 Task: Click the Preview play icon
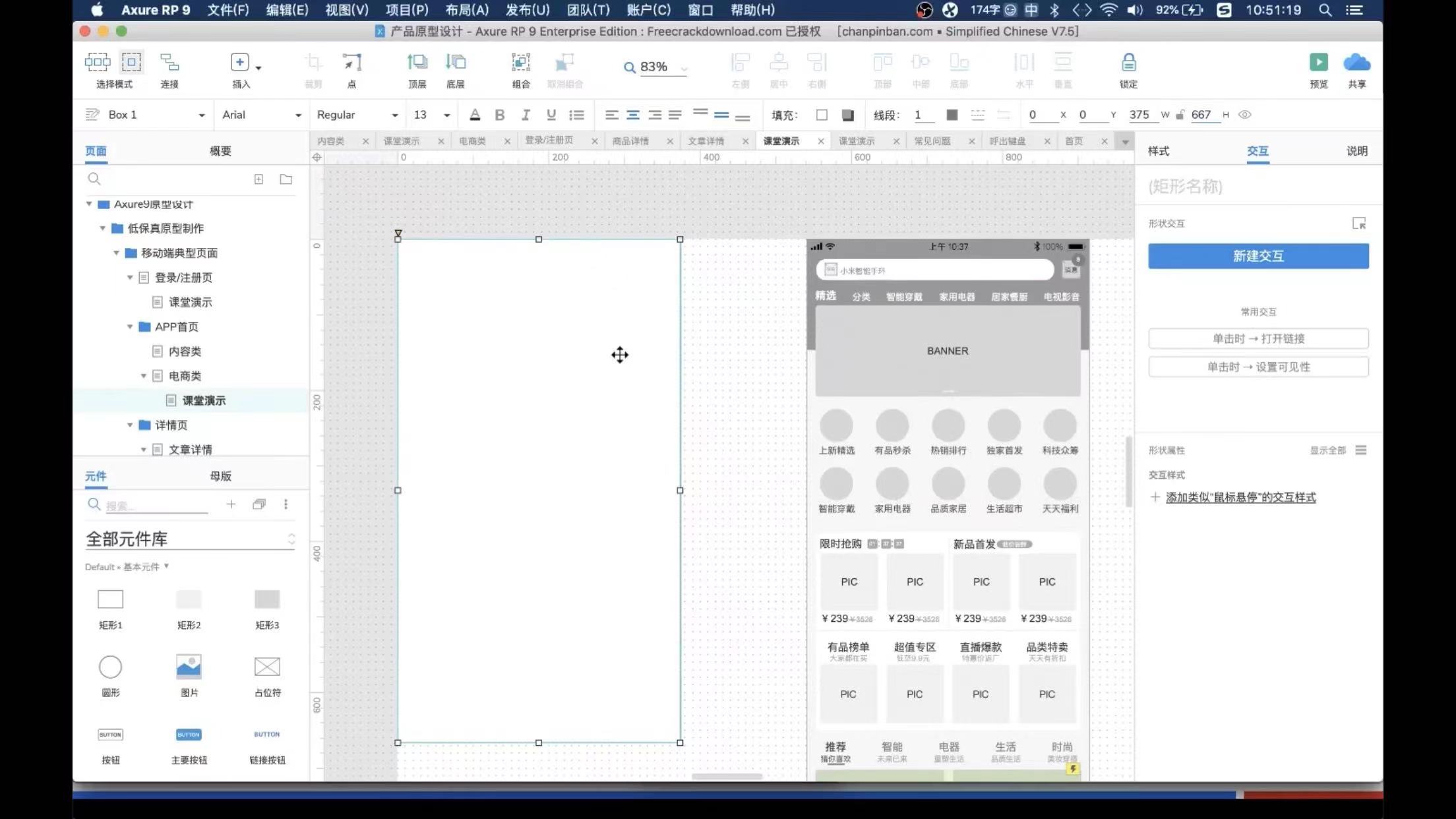click(1318, 63)
